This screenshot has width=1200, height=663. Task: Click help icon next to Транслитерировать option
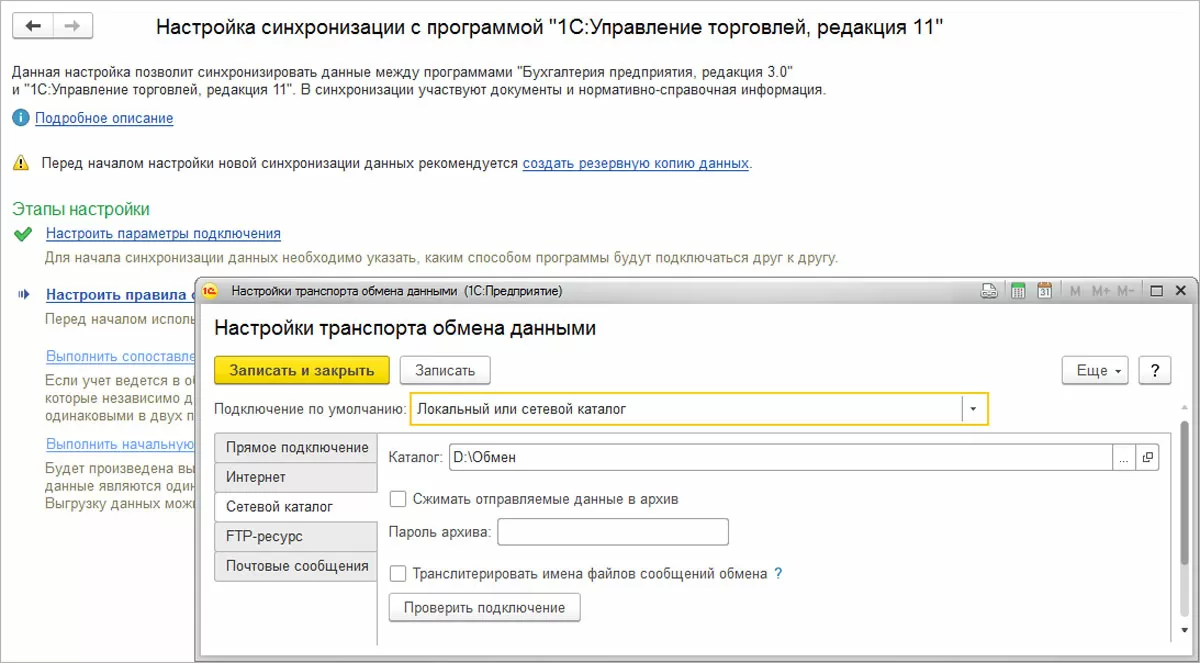coord(778,574)
